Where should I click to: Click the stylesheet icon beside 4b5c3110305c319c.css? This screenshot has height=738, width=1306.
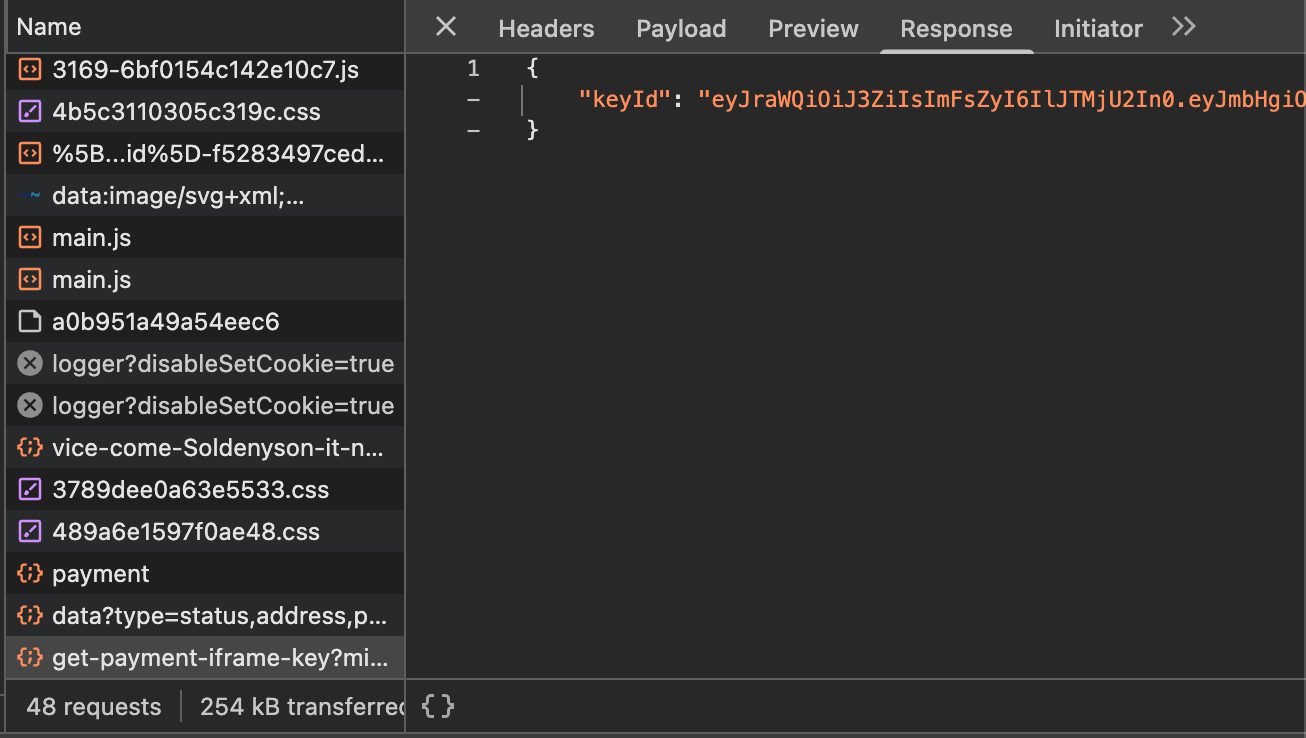tap(31, 112)
